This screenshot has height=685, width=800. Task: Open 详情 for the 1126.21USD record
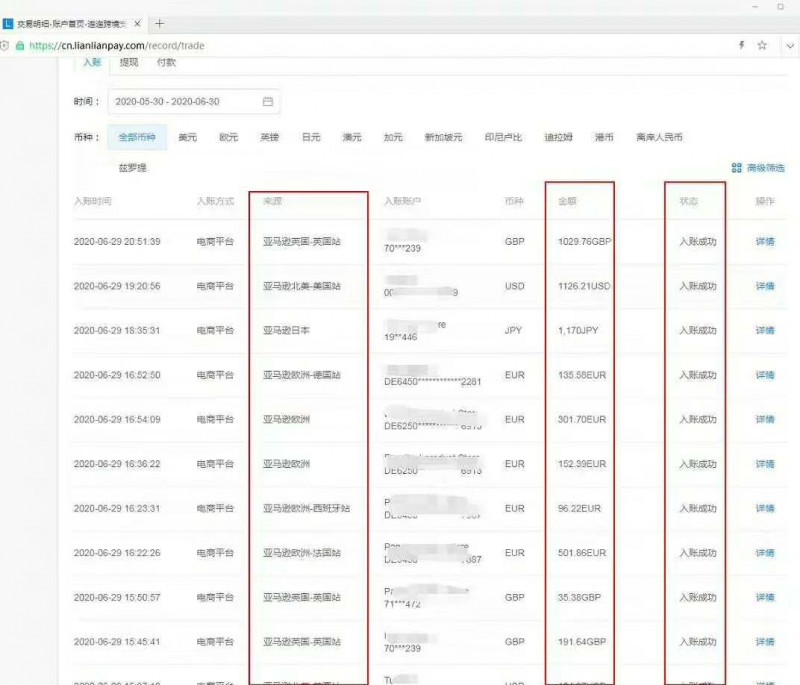tap(765, 286)
